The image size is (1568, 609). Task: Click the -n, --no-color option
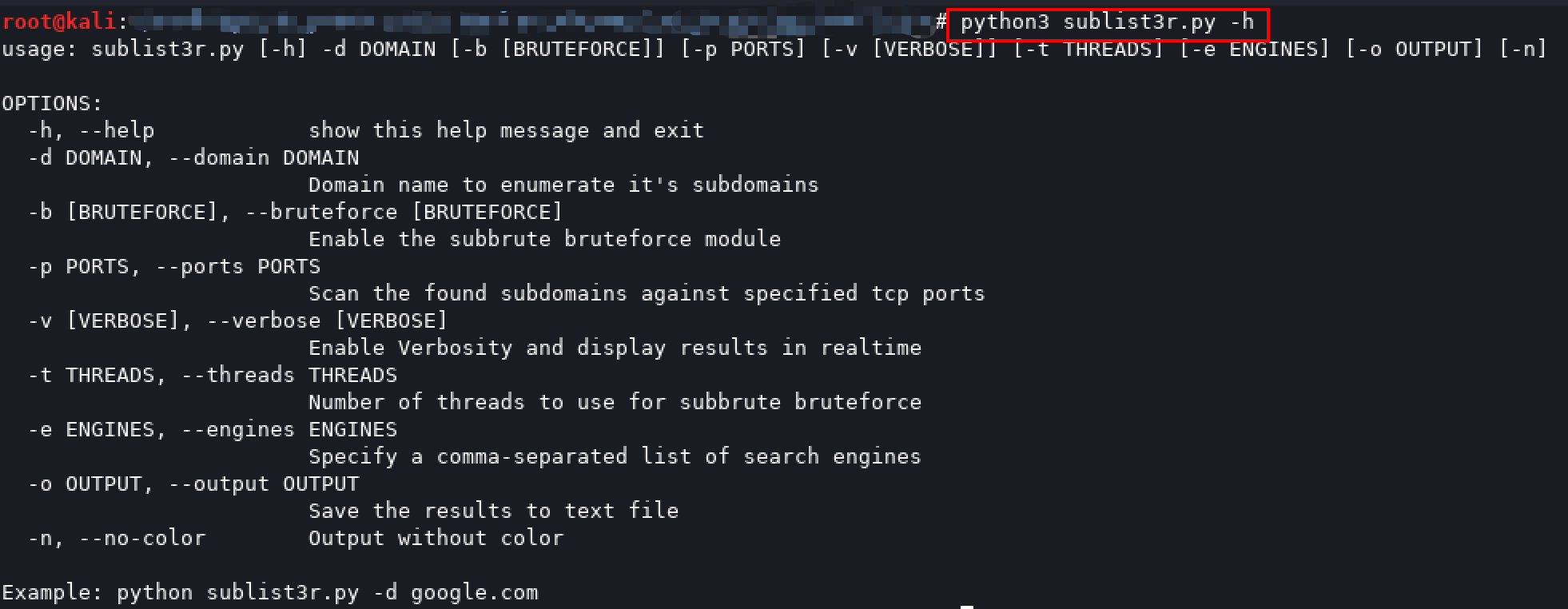pos(117,538)
